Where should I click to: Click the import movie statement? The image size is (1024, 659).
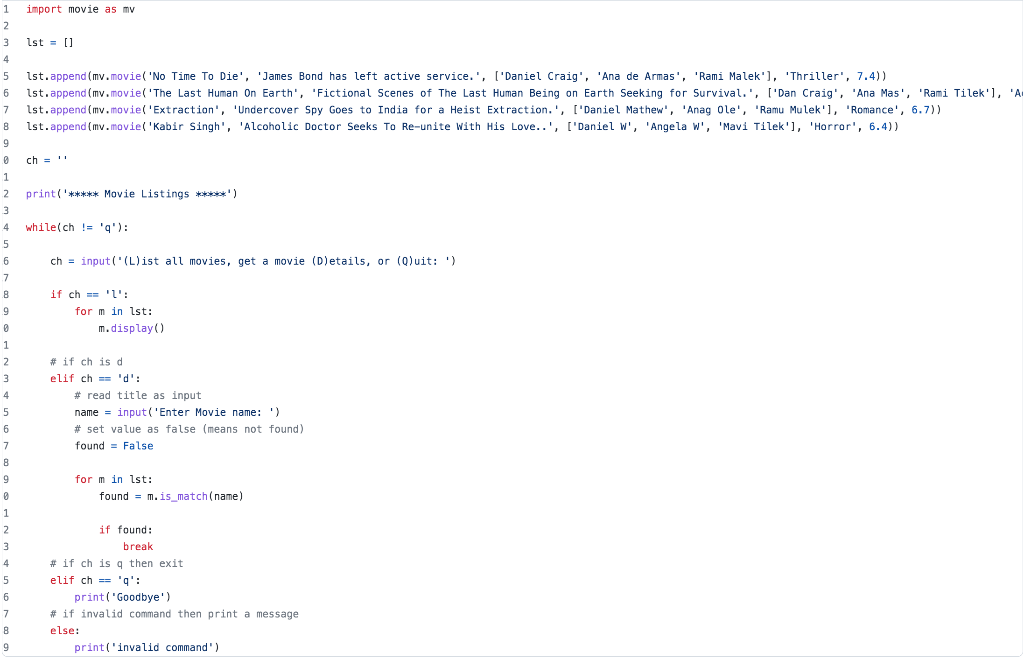(x=60, y=9)
